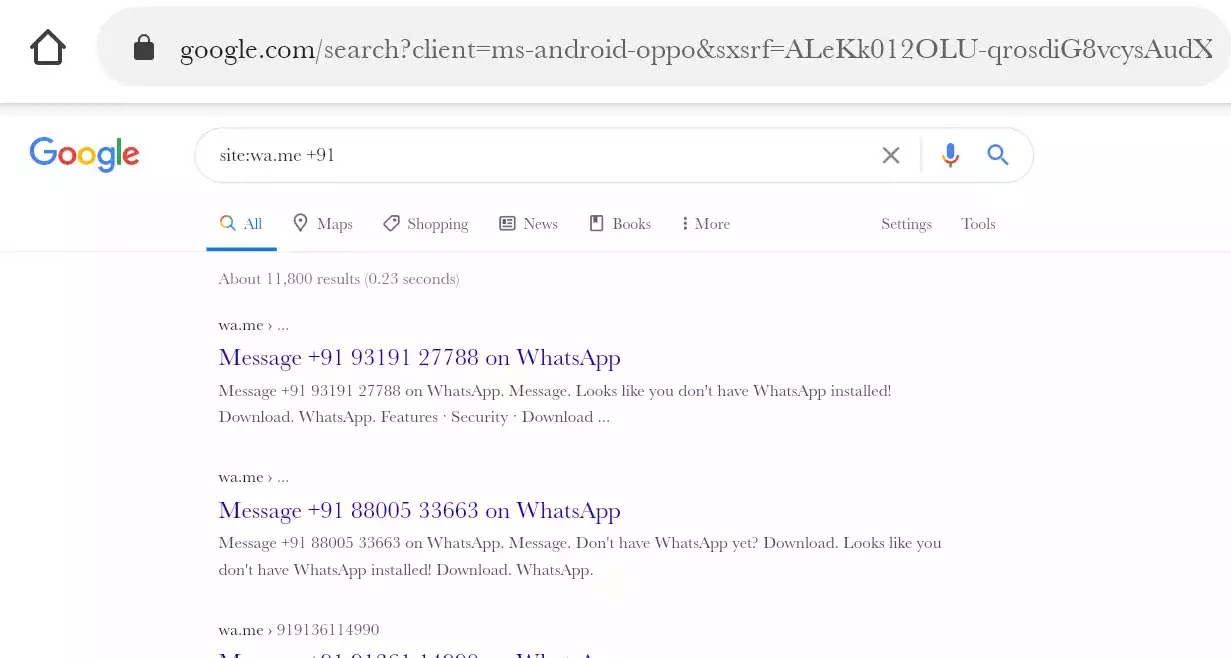Clear the search query with the X icon

coord(890,155)
